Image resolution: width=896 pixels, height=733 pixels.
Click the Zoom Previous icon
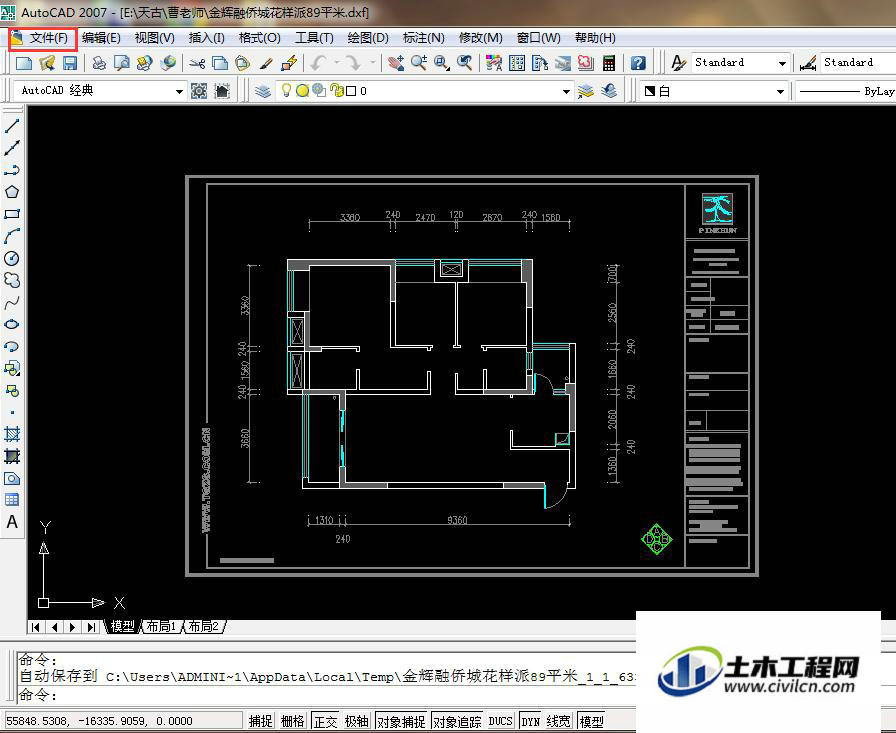465,63
